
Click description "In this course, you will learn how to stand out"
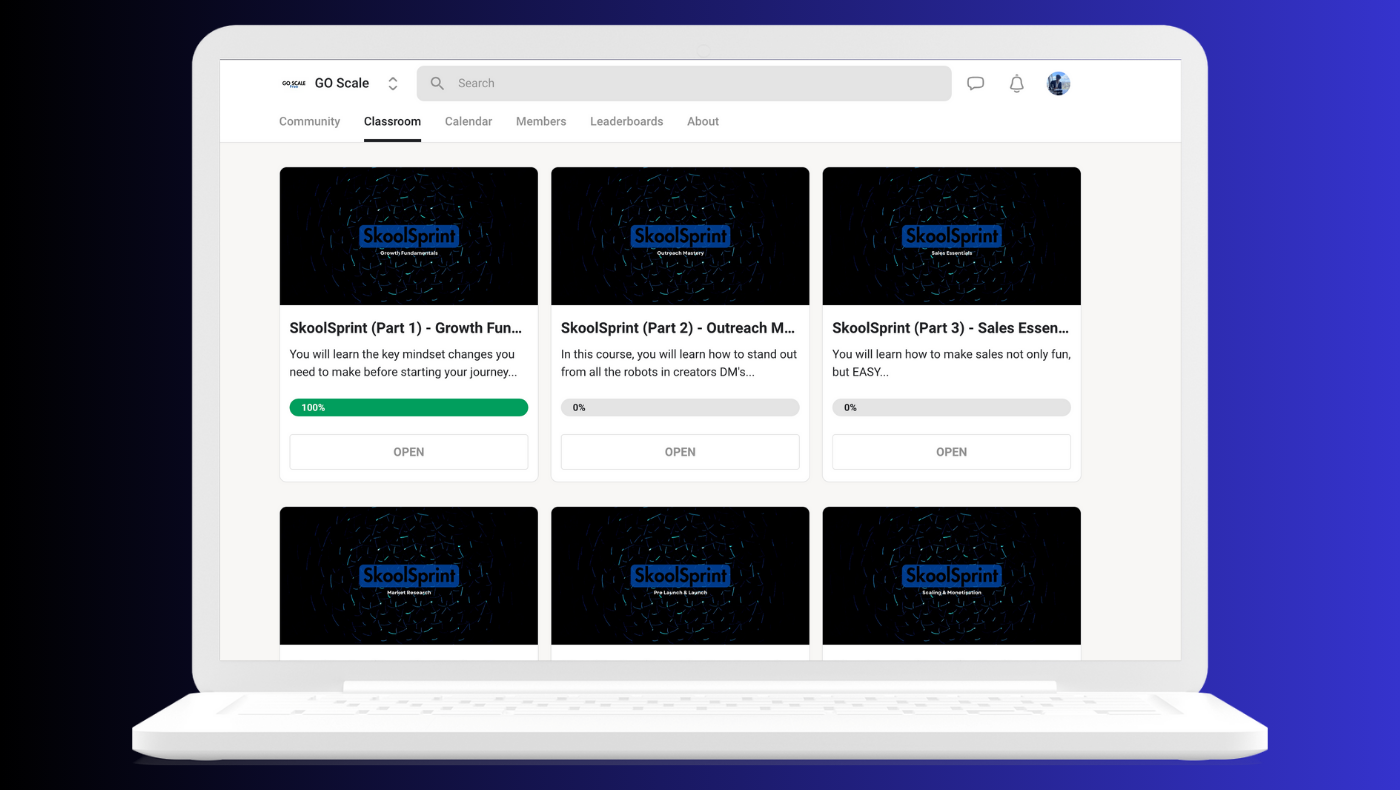point(677,355)
